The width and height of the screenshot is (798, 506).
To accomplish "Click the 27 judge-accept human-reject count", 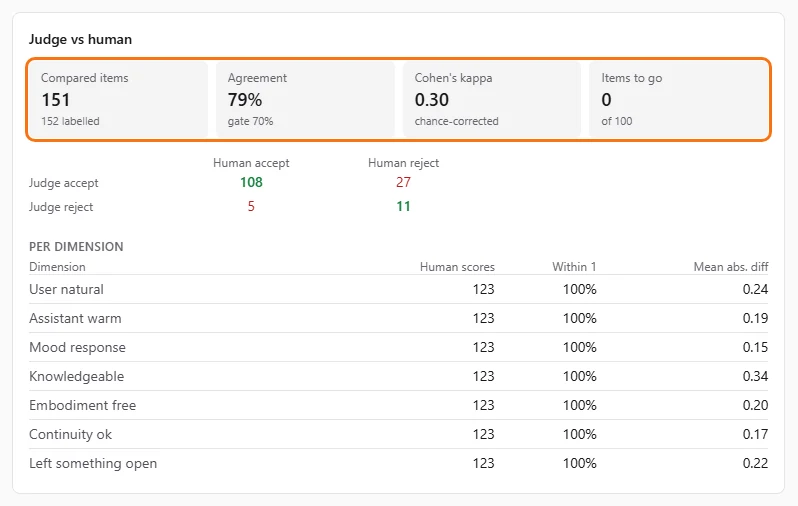I will click(x=403, y=182).
